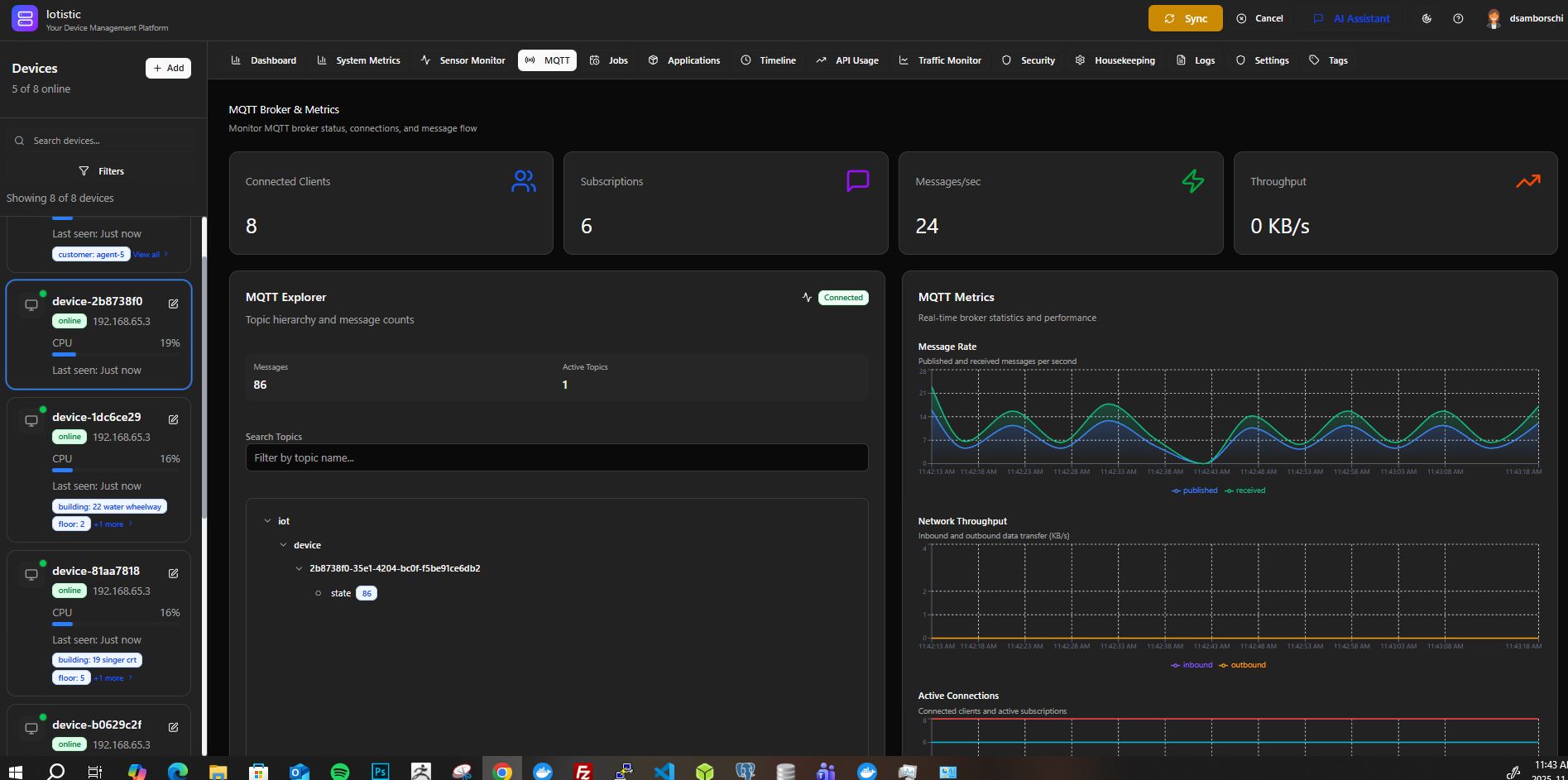
Task: Click the Subscriptions message bubble icon
Action: [x=858, y=180]
